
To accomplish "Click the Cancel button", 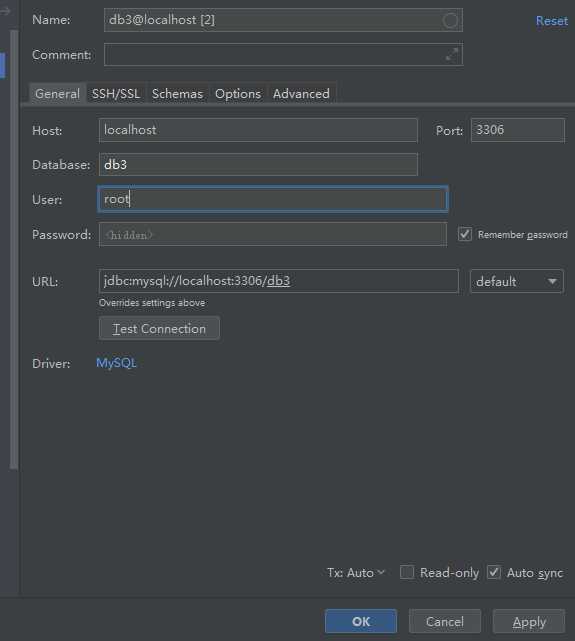I will (x=445, y=621).
